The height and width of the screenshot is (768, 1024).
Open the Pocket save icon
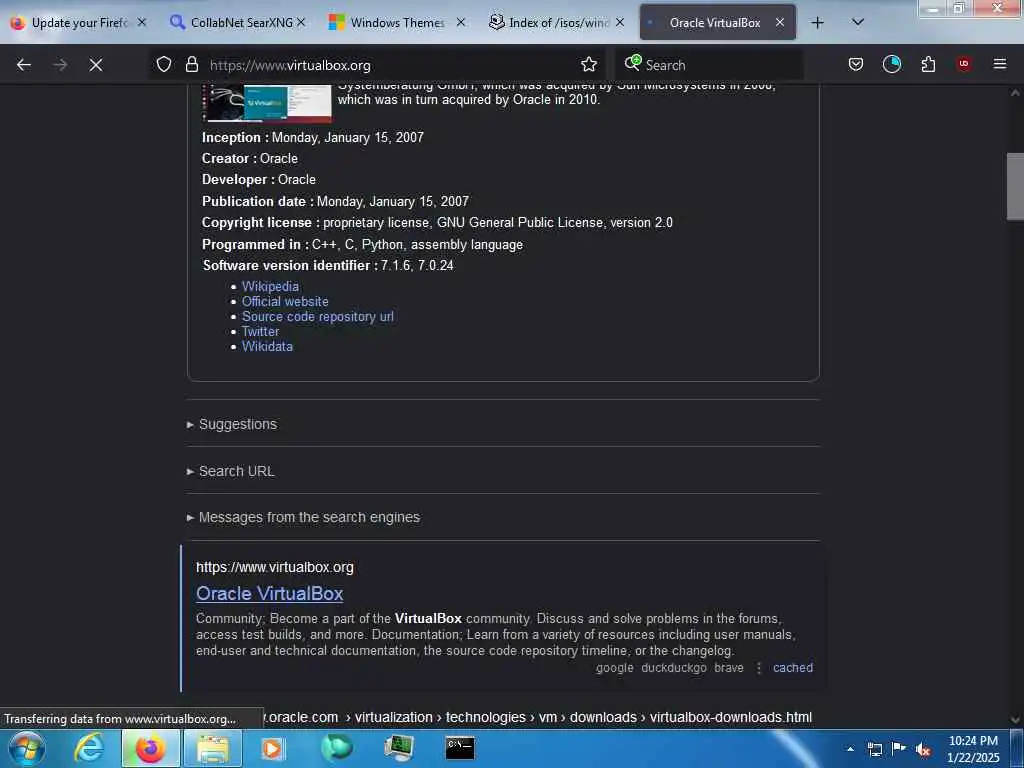(x=856, y=65)
